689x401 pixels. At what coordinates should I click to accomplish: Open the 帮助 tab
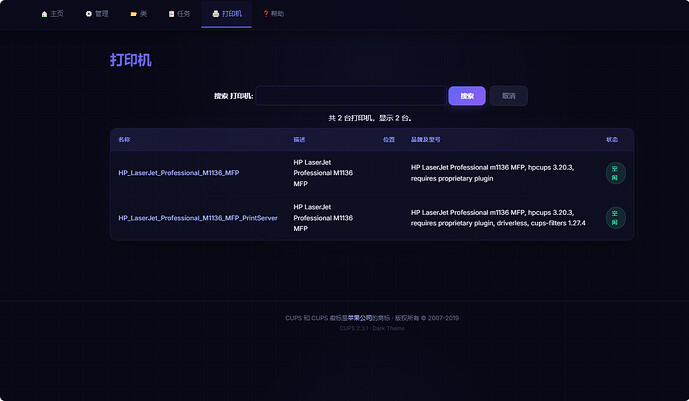click(x=274, y=14)
